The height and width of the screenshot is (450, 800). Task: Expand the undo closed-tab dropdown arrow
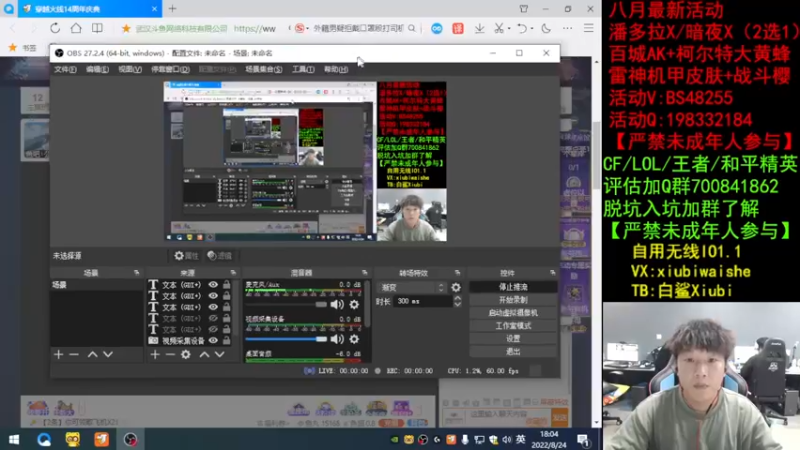tap(531, 29)
